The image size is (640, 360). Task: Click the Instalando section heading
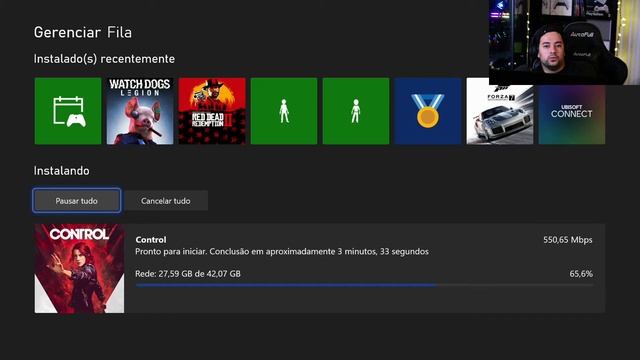pos(62,171)
